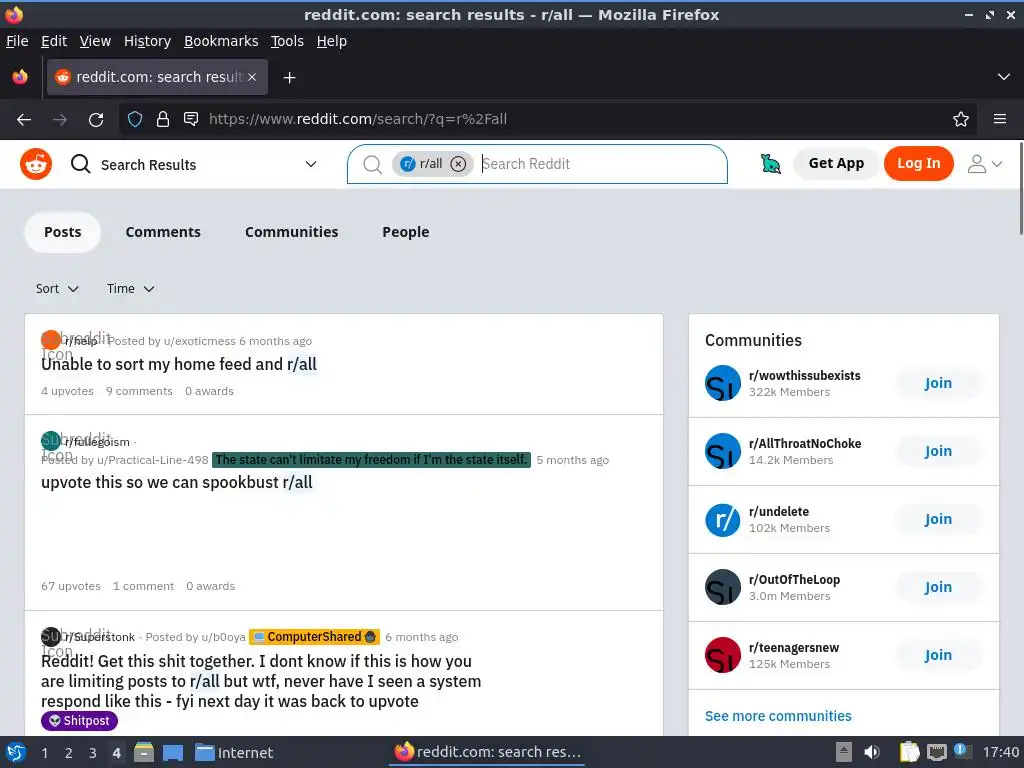Click the Get App button
This screenshot has height=768, width=1024.
click(836, 163)
